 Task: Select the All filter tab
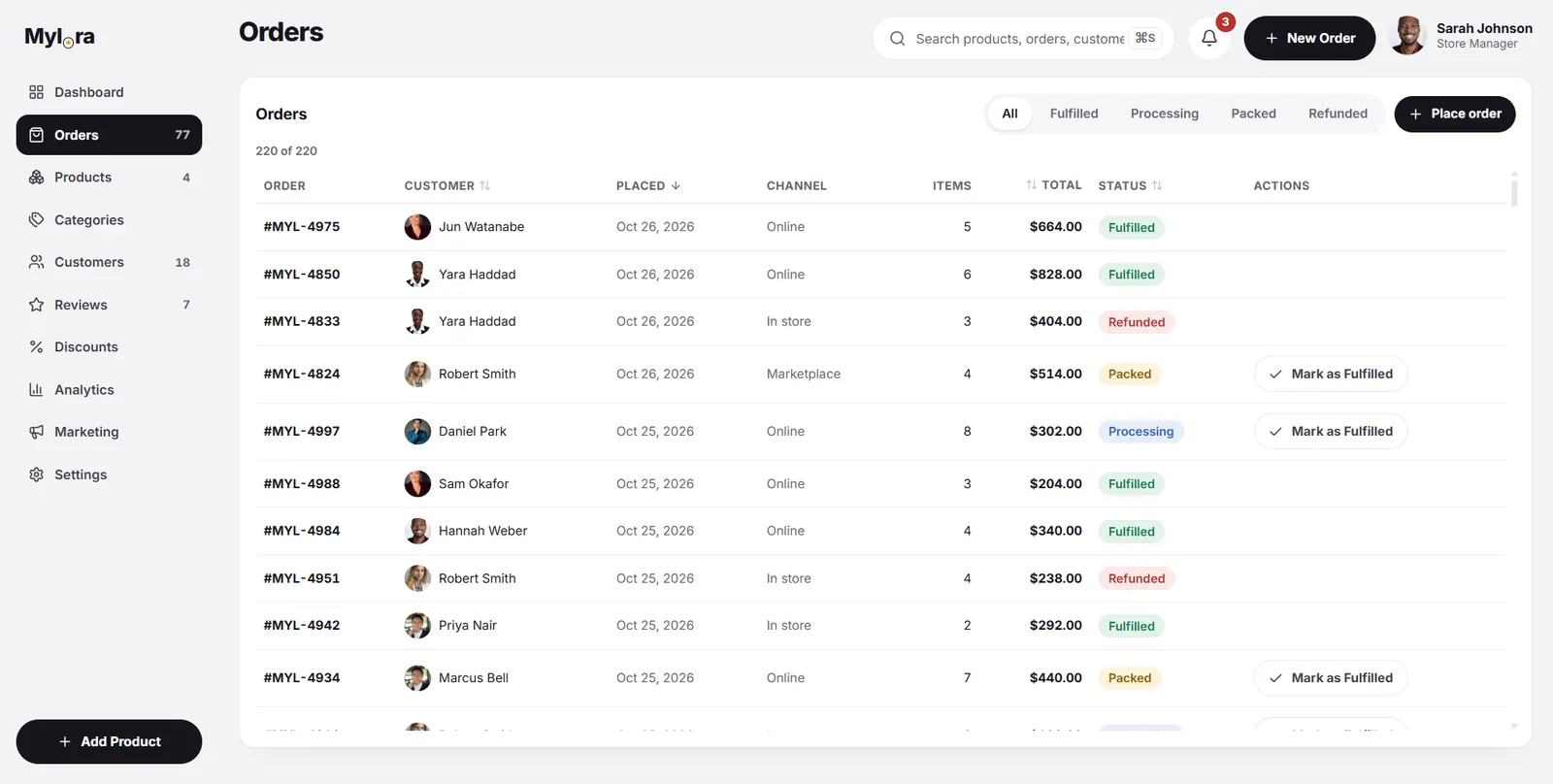pos(1009,114)
